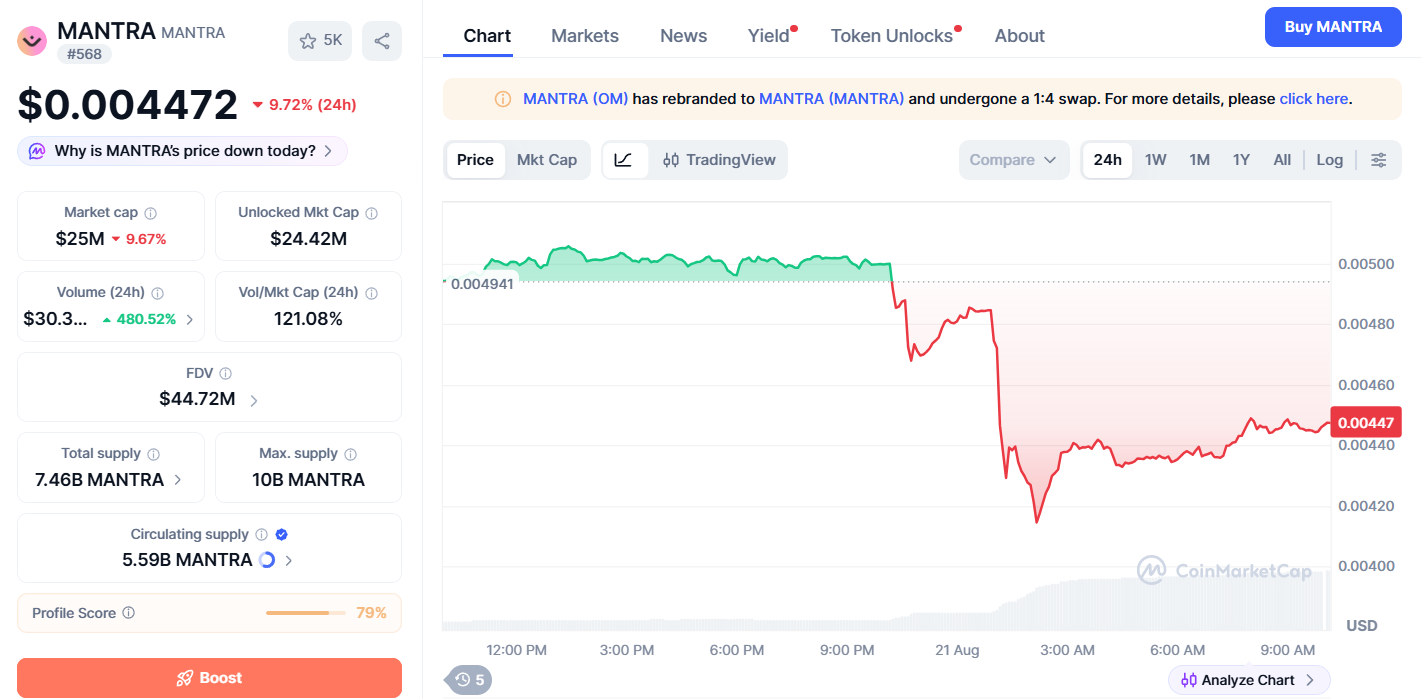Click the share icon button

pos(382,41)
